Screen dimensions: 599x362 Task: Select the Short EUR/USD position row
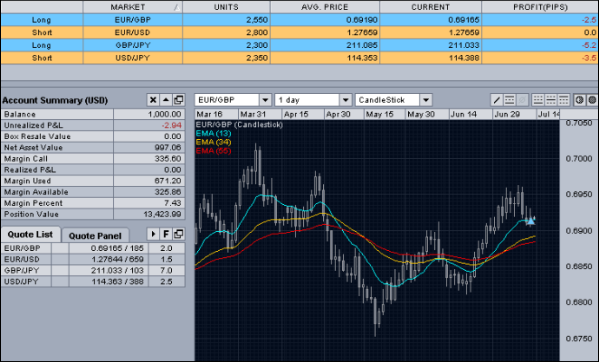300,32
